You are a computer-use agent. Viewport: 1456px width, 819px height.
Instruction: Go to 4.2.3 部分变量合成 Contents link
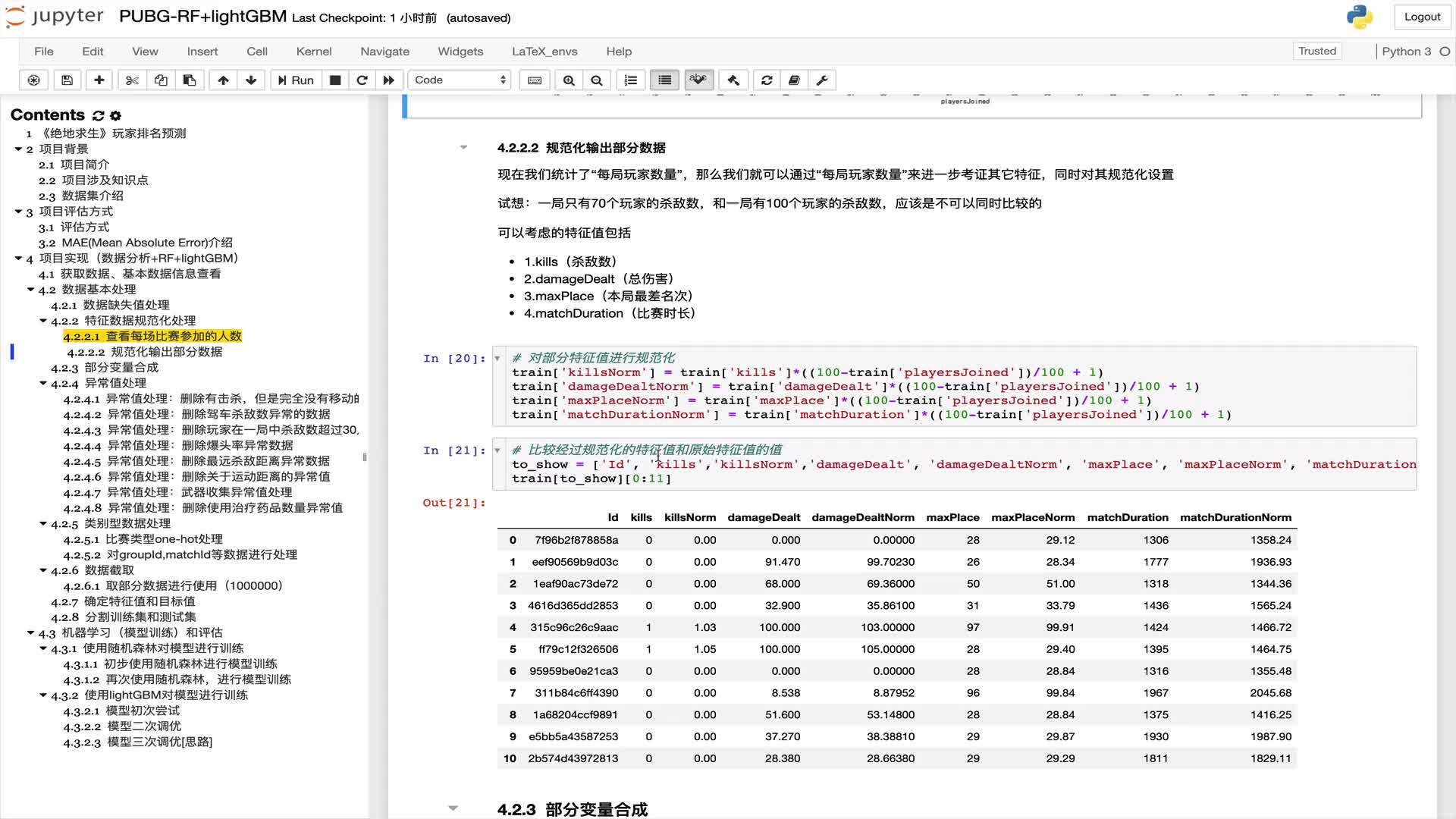(x=105, y=368)
